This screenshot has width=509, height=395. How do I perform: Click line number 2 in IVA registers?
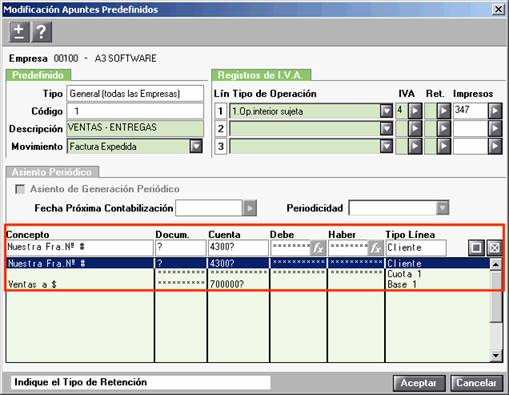click(x=220, y=129)
